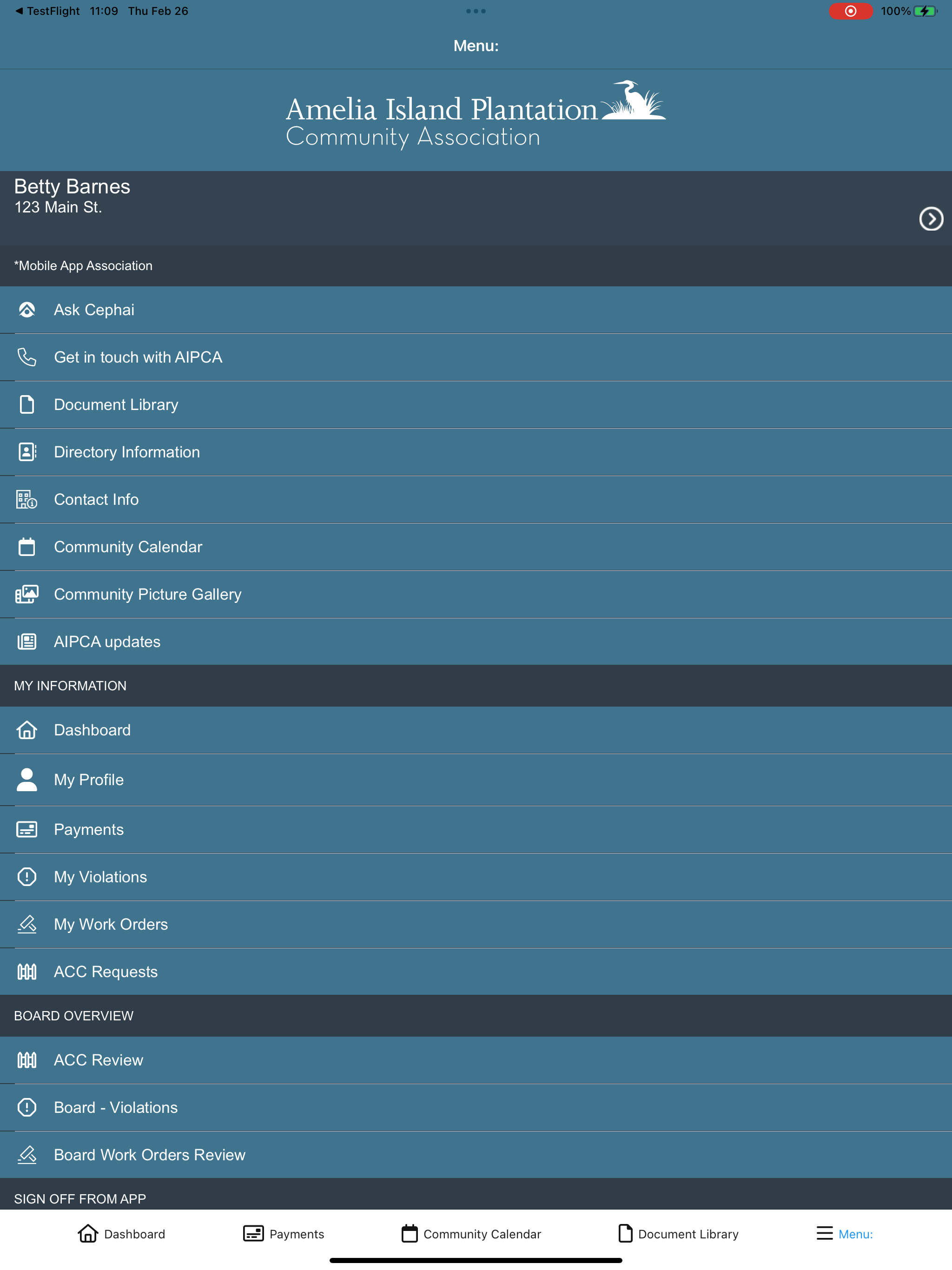Select the Menu: tab in bottom bar
The height and width of the screenshot is (1270, 952).
coord(845,1233)
